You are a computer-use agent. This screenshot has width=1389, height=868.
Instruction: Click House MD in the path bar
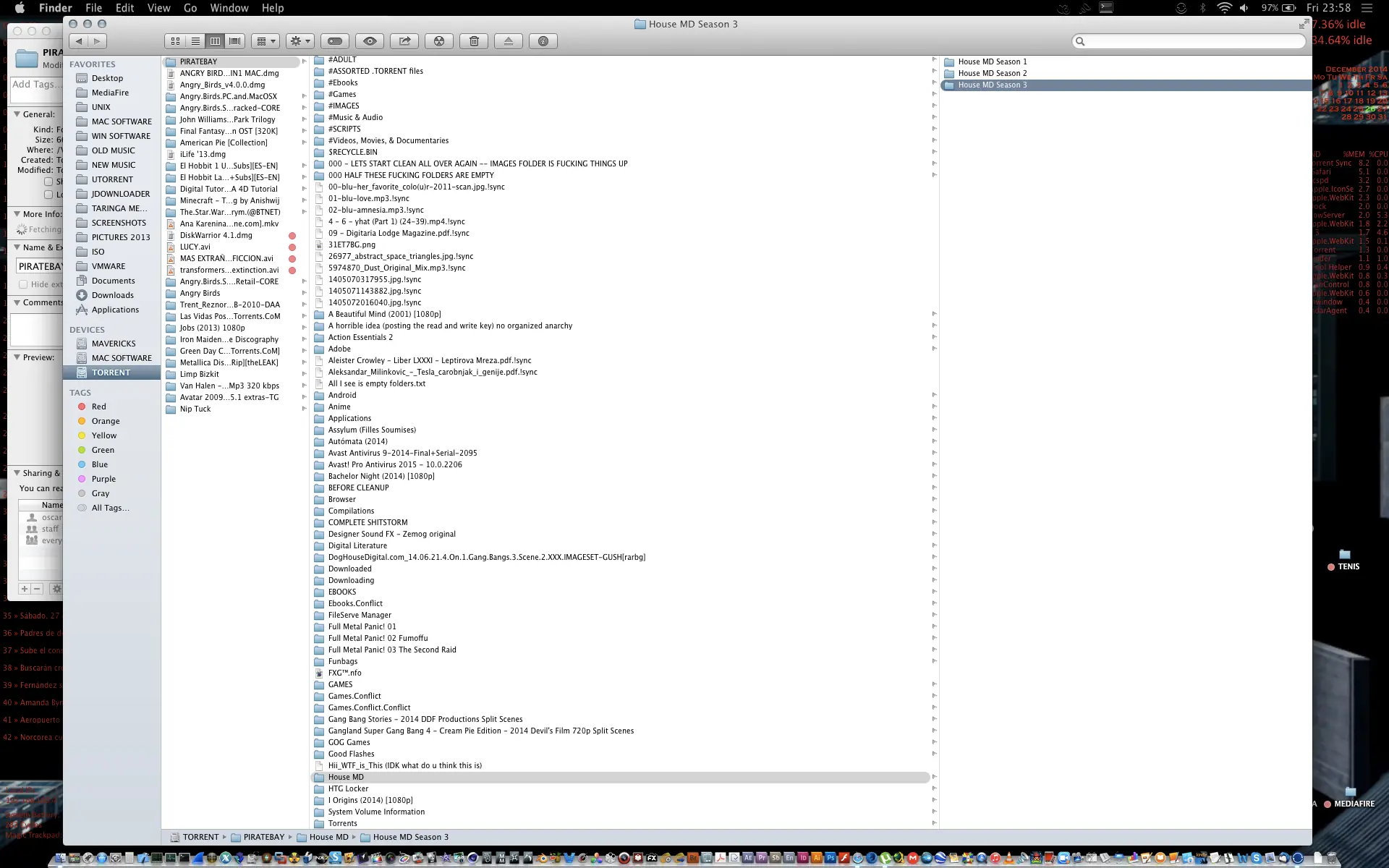(x=323, y=837)
